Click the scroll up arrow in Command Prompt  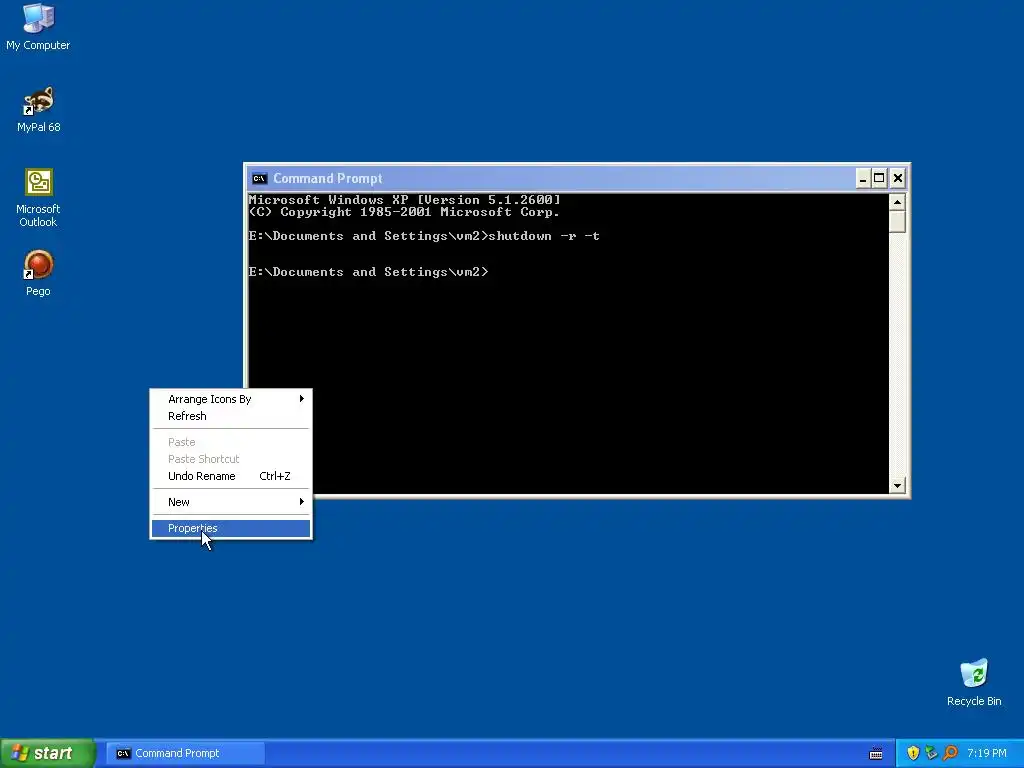click(x=897, y=202)
